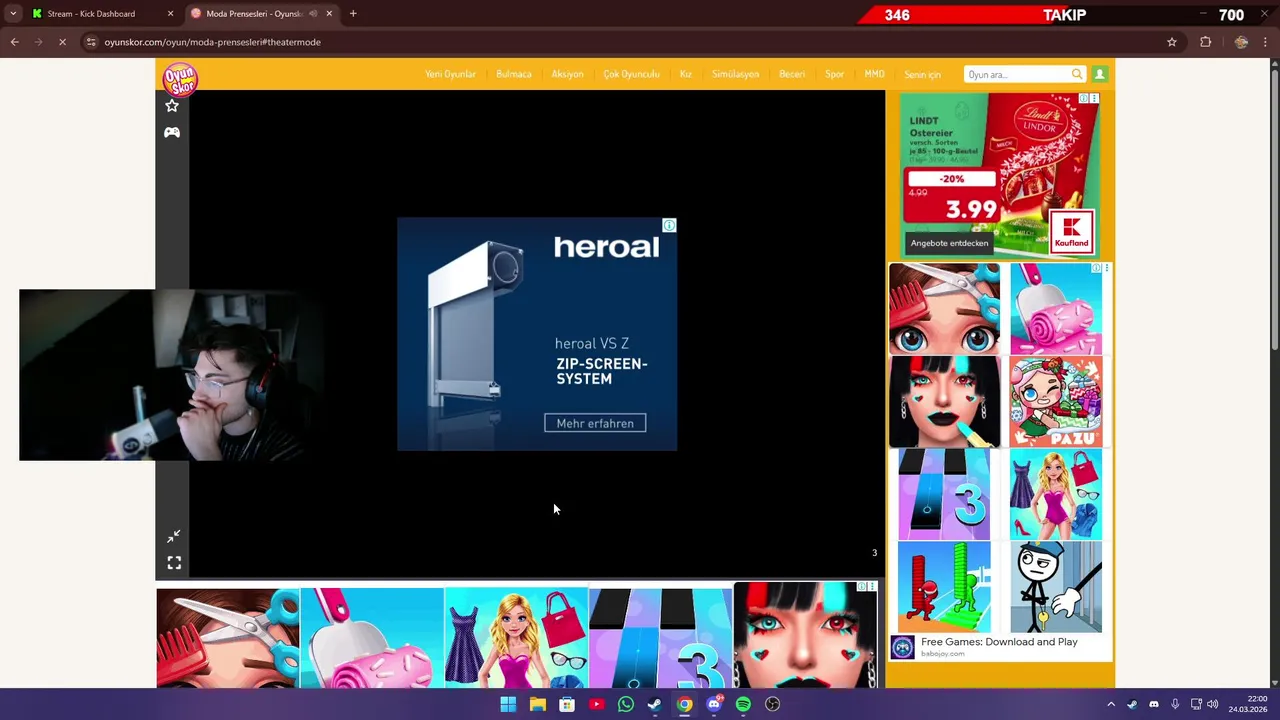Open Discord from the taskbar
The image size is (1280, 720).
tap(714, 704)
